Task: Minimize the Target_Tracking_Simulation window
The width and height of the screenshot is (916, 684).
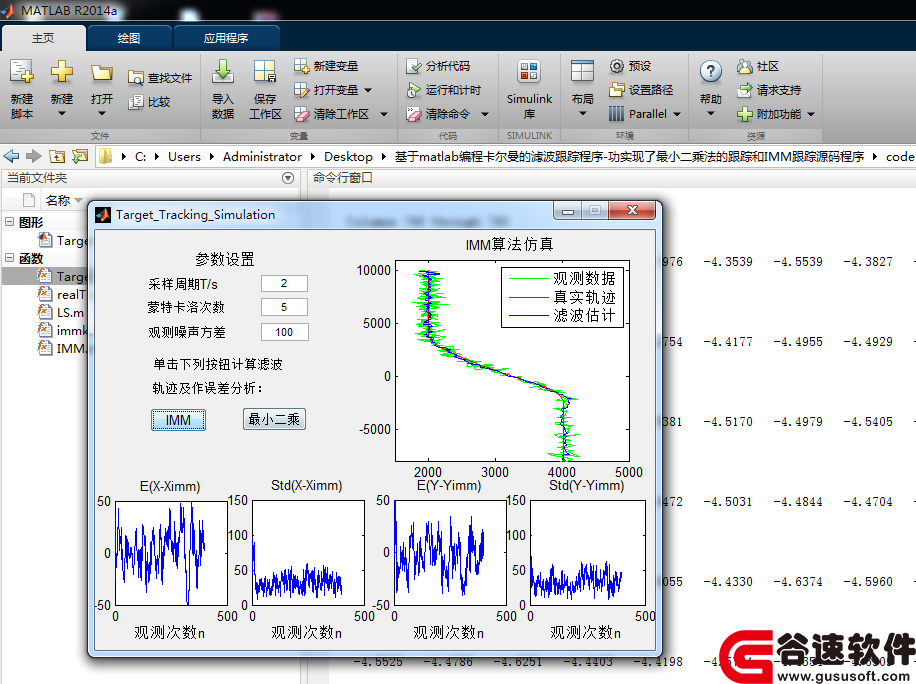Action: point(567,211)
